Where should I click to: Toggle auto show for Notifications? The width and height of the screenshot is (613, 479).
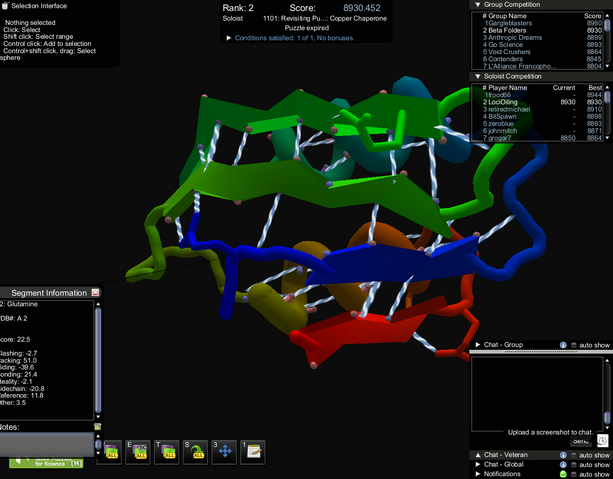(x=574, y=474)
